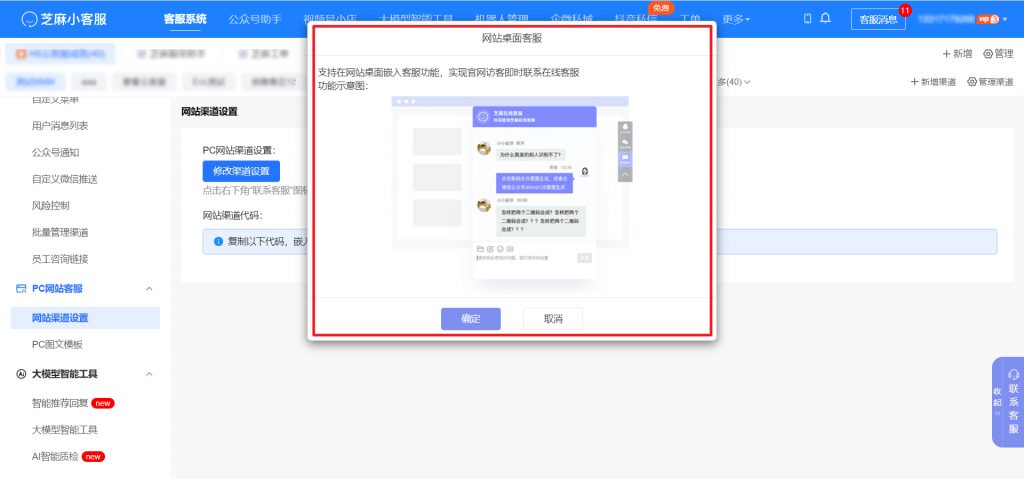Click the 大模型智能工具 section icon
The height and width of the screenshot is (479, 1024).
click(x=21, y=374)
